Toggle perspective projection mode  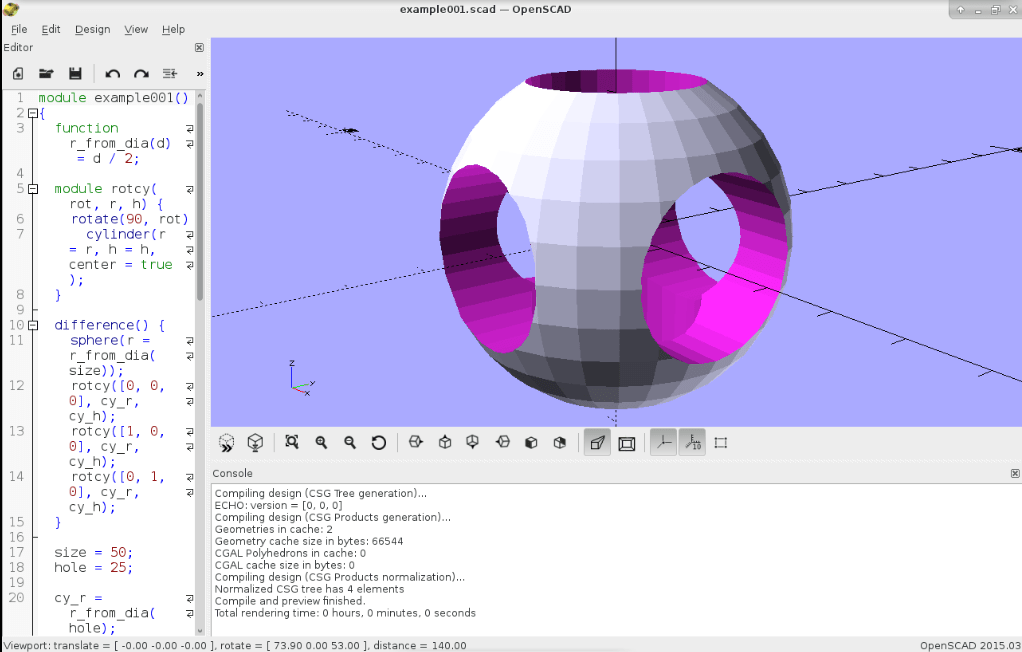click(x=596, y=442)
